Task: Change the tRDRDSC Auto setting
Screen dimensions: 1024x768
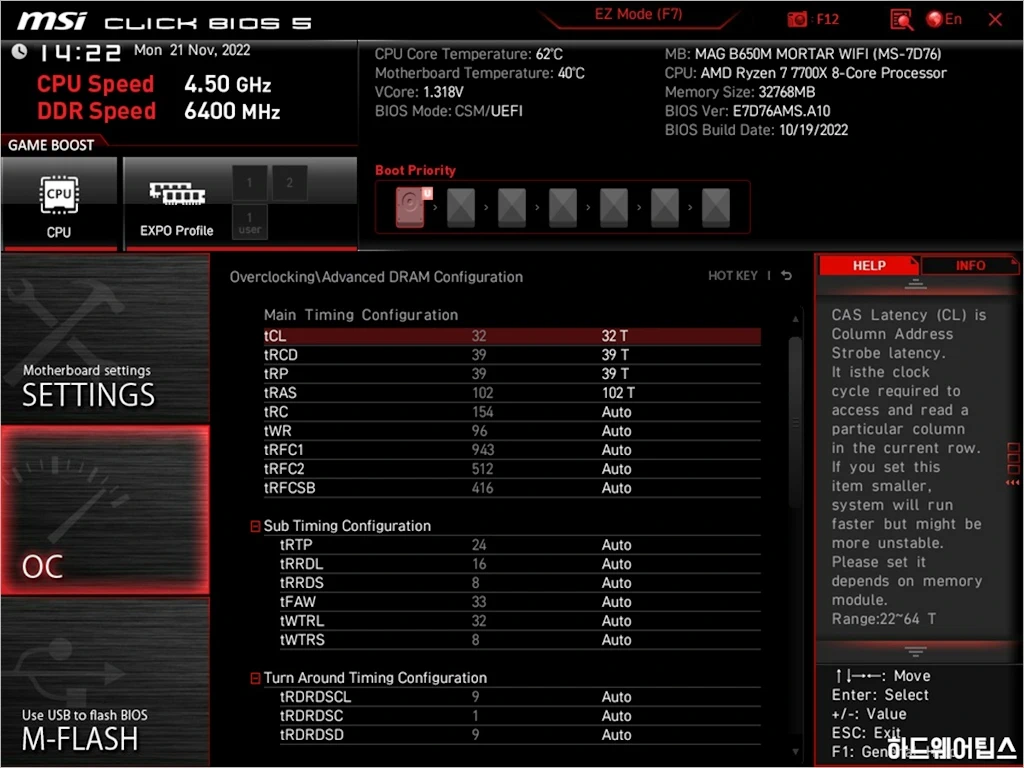Action: [x=616, y=716]
